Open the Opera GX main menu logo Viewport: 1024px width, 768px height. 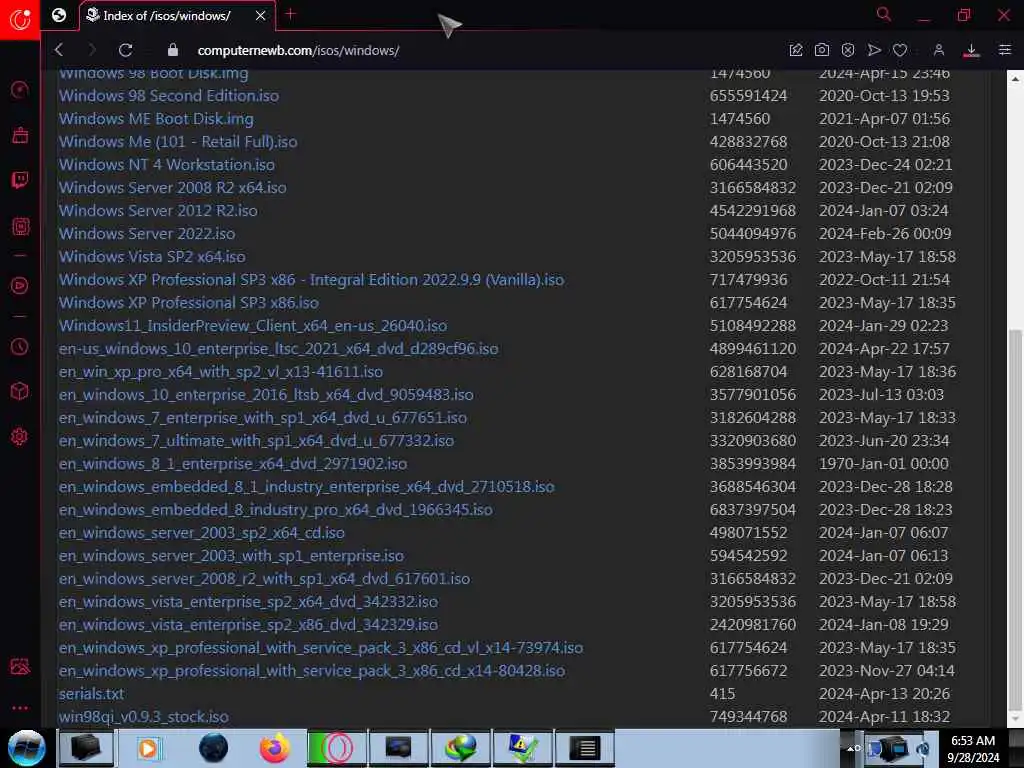pyautogui.click(x=20, y=18)
